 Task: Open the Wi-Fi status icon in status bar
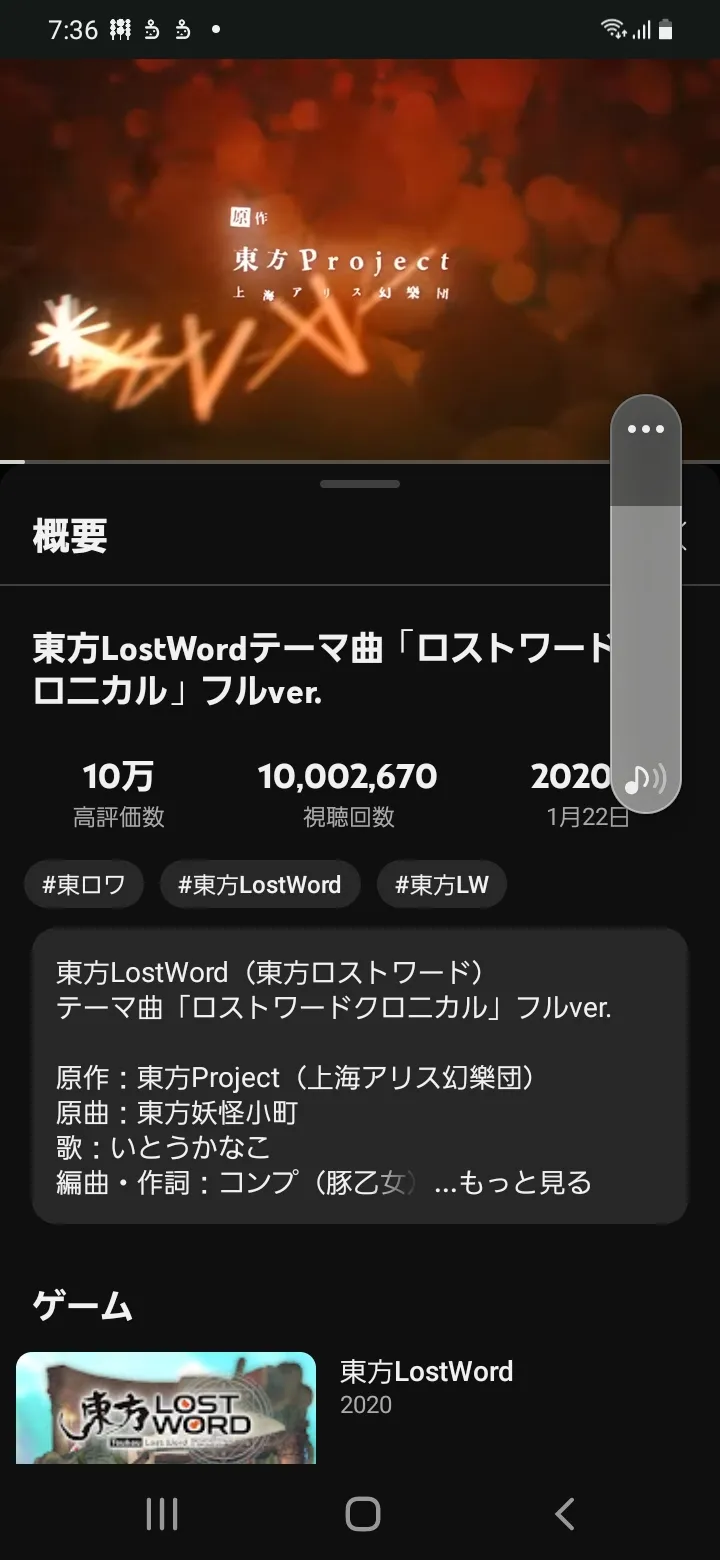click(613, 30)
